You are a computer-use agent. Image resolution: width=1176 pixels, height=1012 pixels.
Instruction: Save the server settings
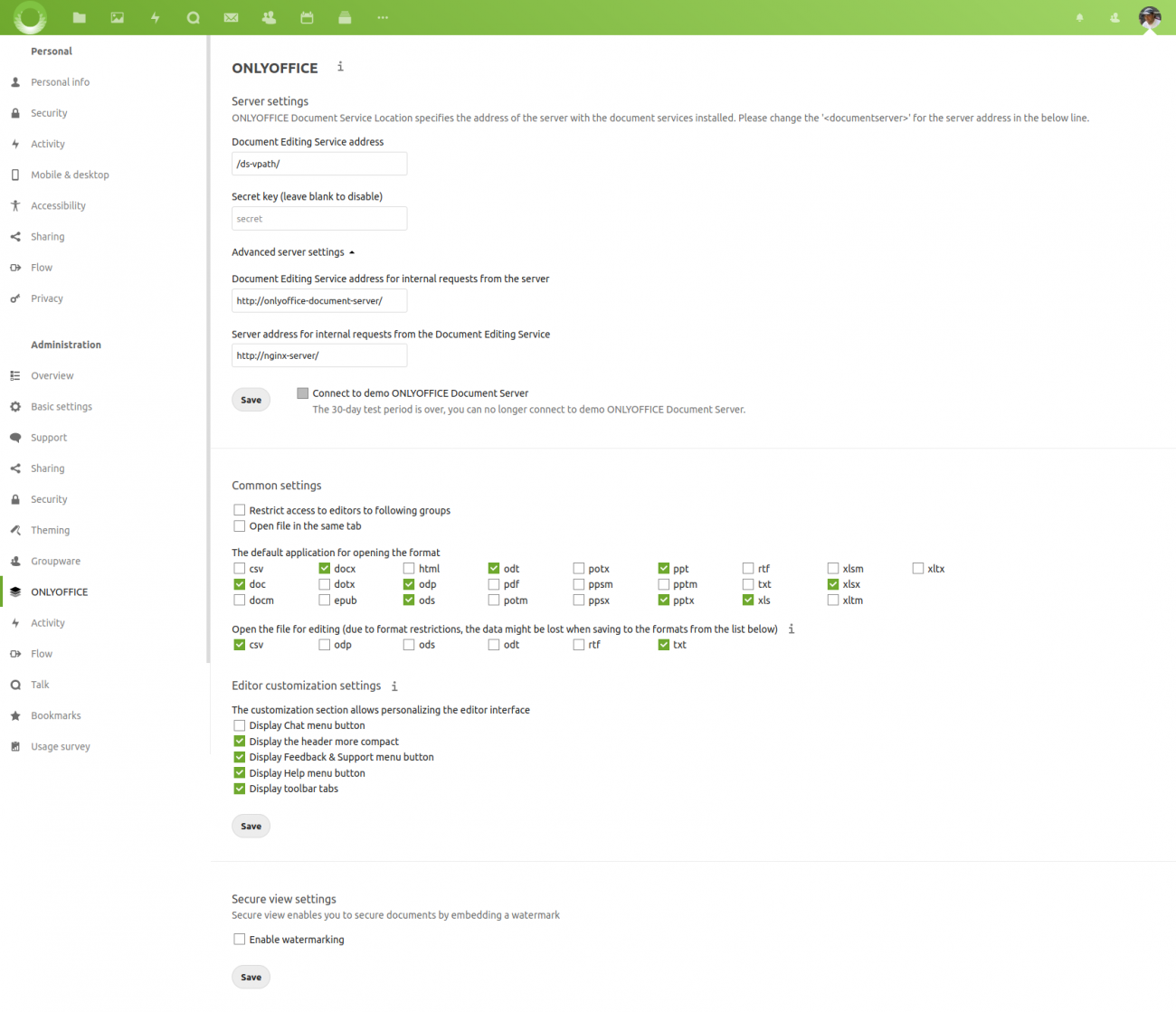251,400
